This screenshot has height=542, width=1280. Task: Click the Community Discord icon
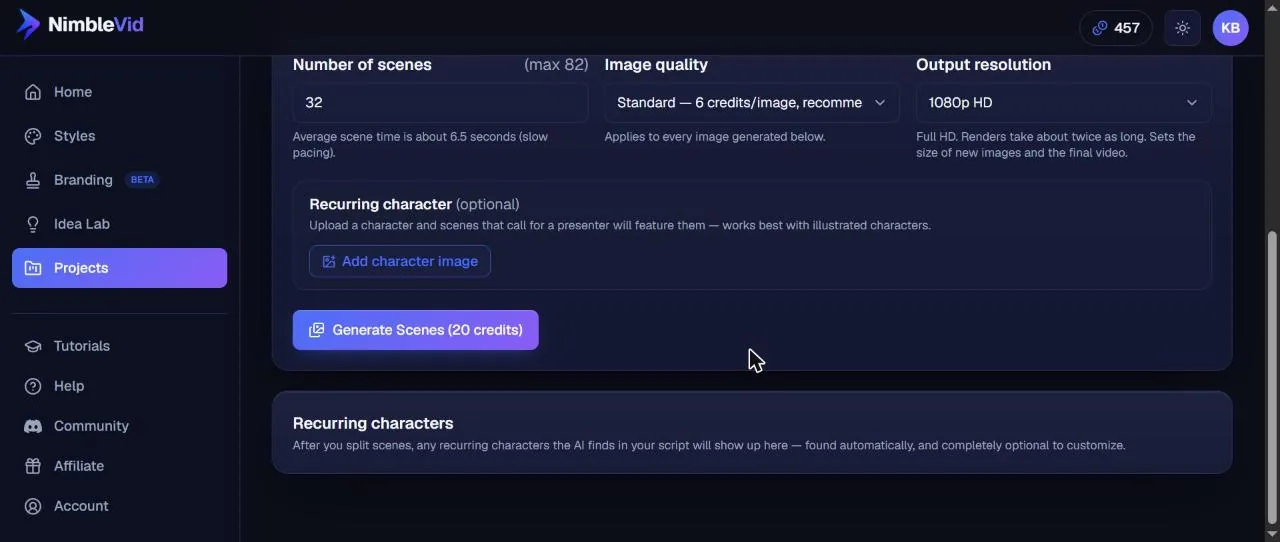(x=33, y=426)
